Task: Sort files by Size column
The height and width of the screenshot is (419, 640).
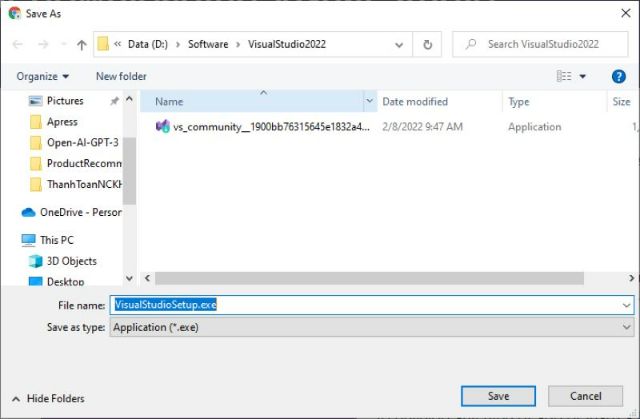Action: 621,102
